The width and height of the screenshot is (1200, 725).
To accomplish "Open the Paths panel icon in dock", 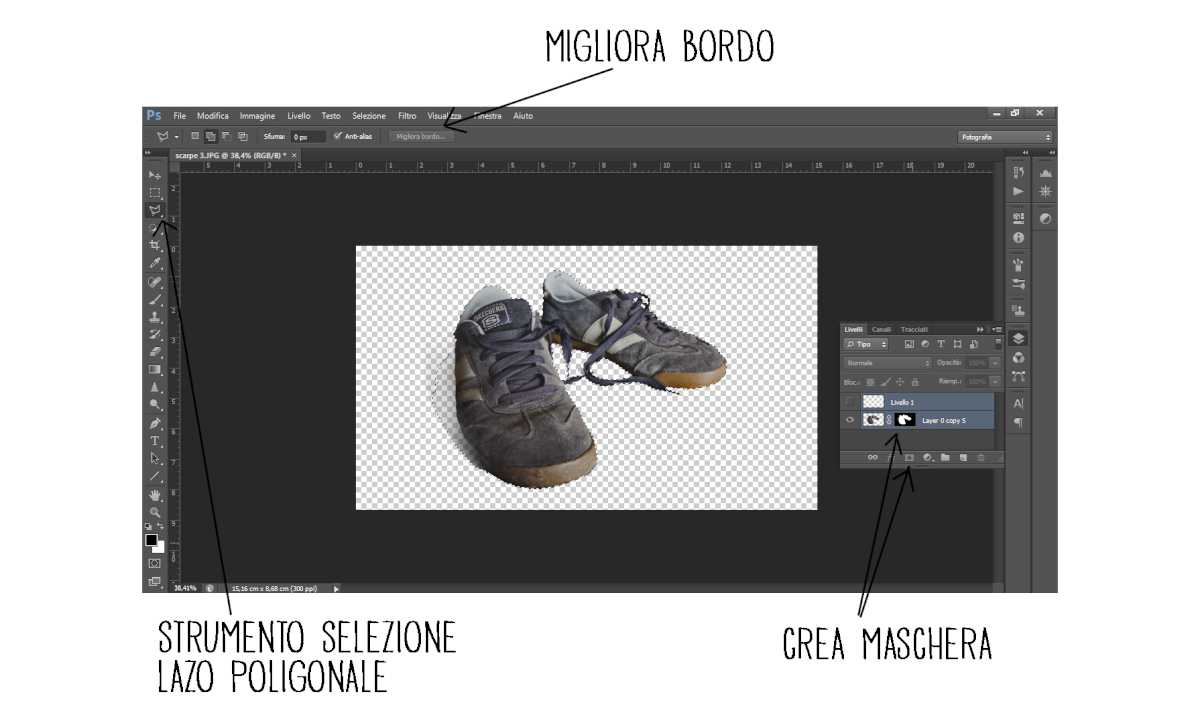I will [x=1018, y=376].
